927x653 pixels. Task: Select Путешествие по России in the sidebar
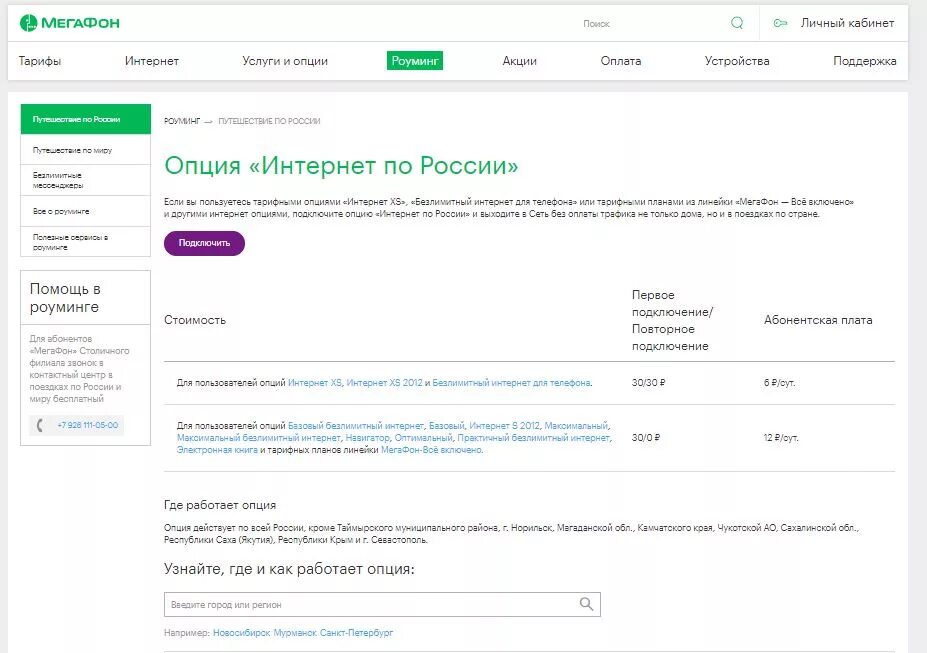point(86,119)
